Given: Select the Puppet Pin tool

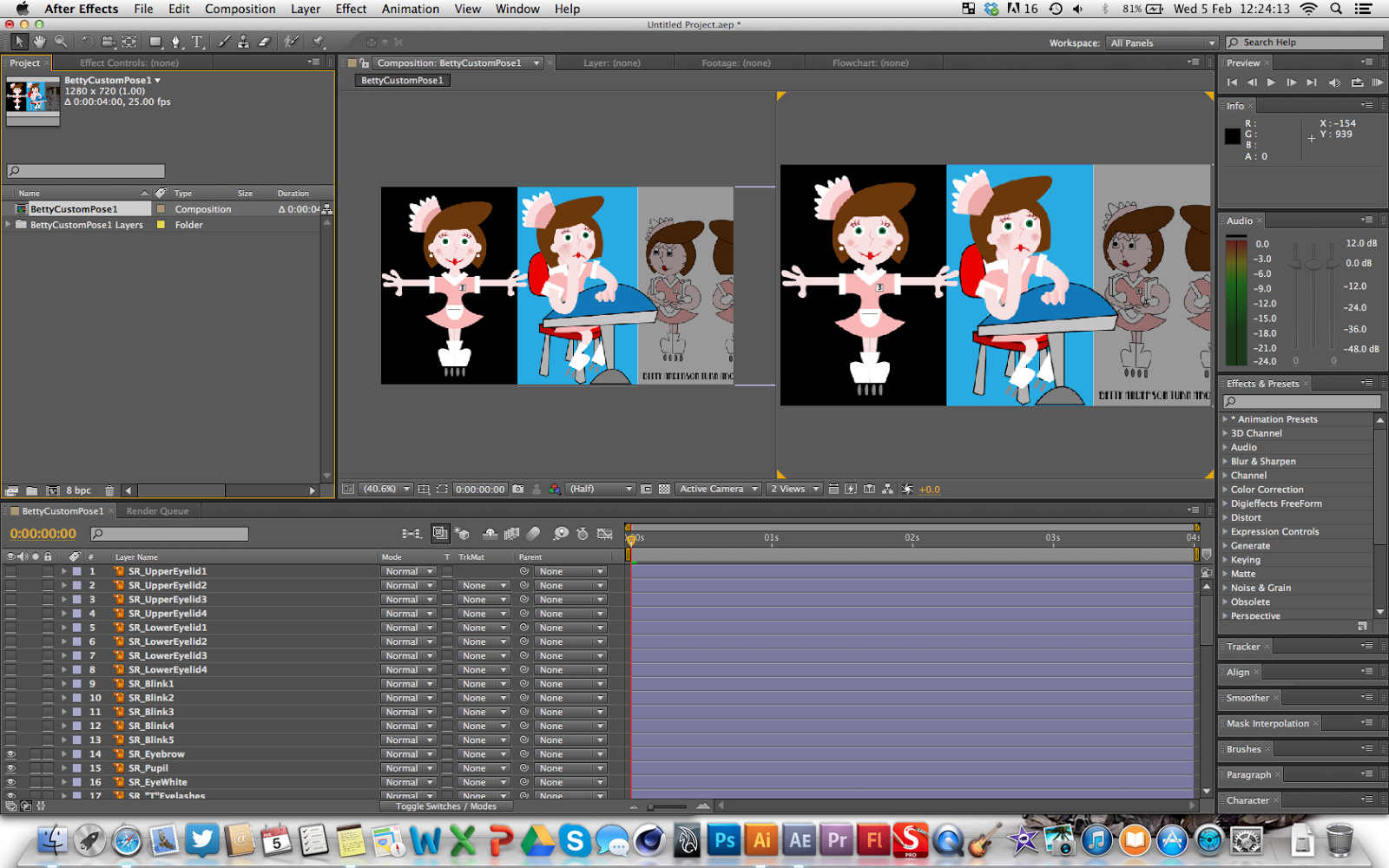Looking at the screenshot, I should point(318,42).
